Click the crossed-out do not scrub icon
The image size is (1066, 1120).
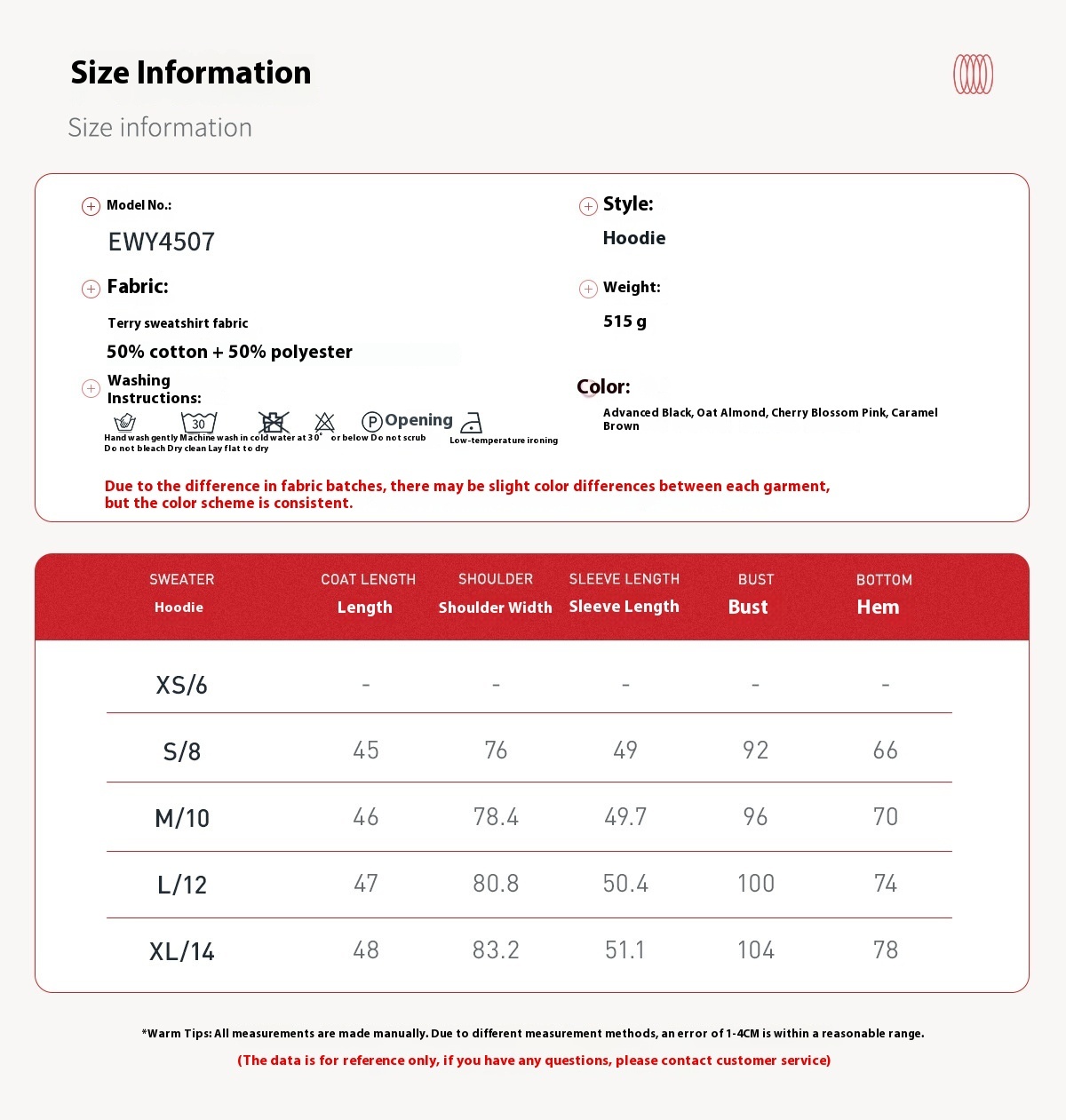pyautogui.click(x=274, y=422)
